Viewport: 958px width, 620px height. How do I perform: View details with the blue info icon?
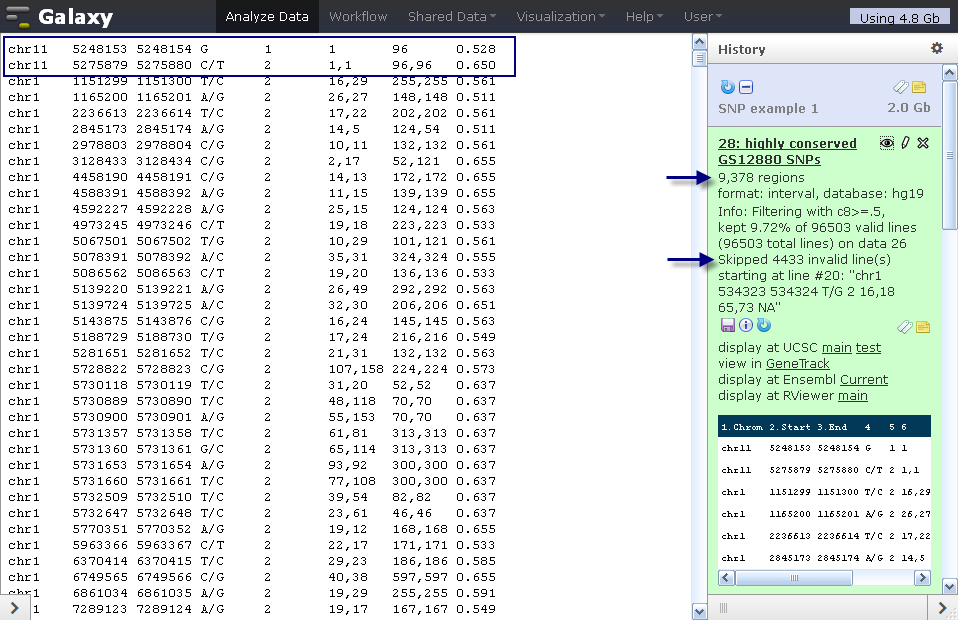coord(745,325)
